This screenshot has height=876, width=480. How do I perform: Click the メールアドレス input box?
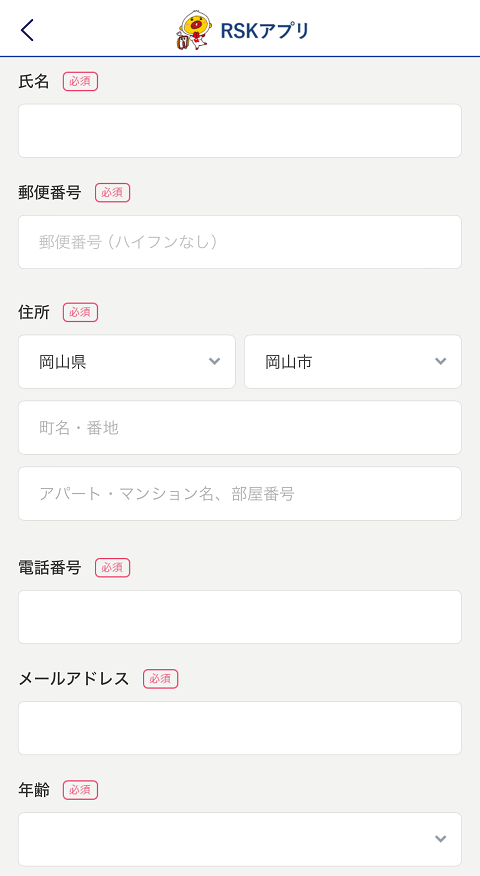pyautogui.click(x=240, y=728)
